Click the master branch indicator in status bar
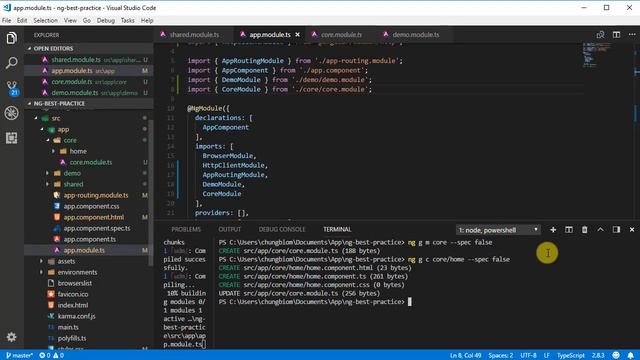The image size is (640, 360). (x=19, y=356)
